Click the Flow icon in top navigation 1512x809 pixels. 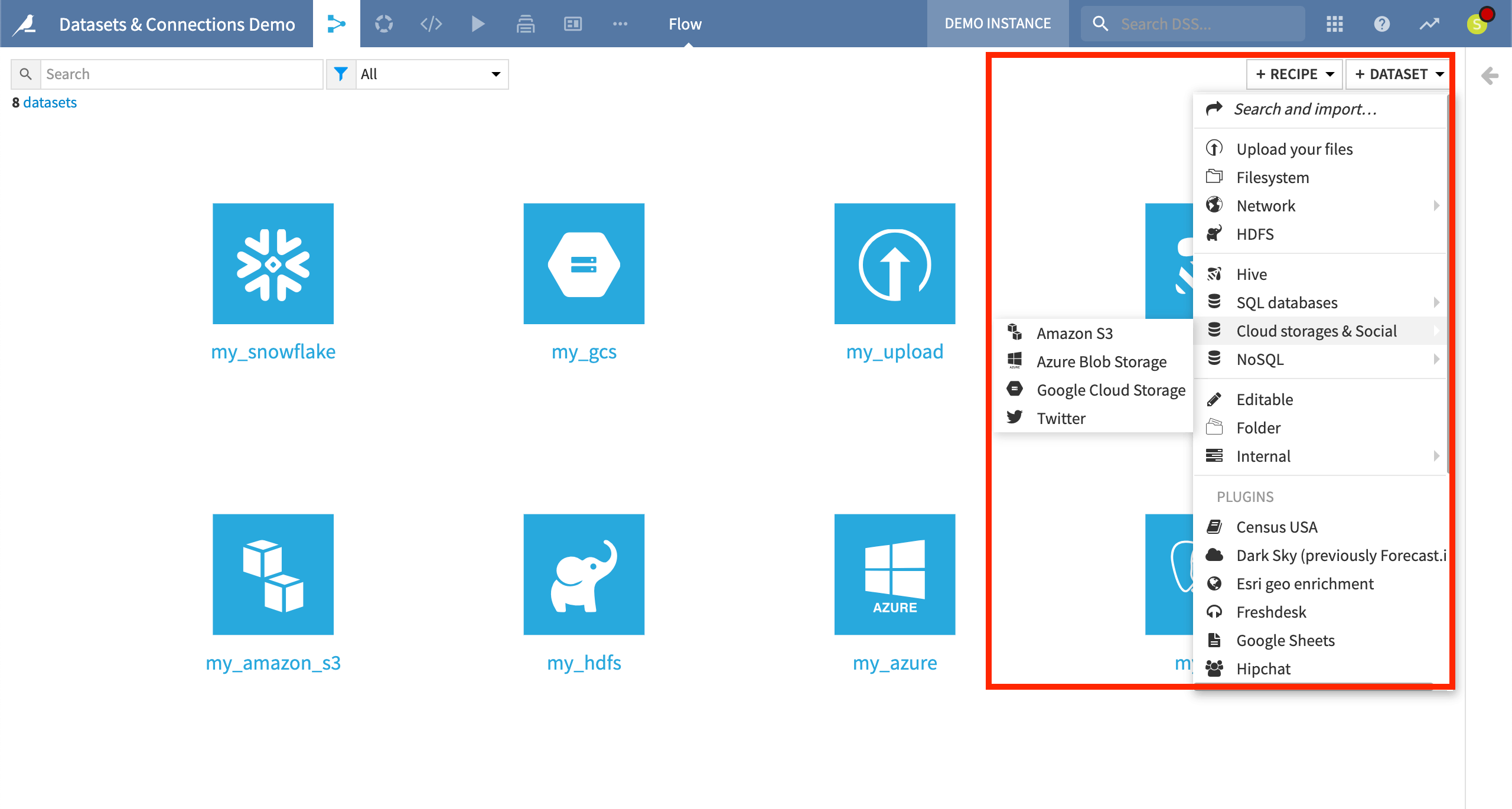pyautogui.click(x=336, y=24)
